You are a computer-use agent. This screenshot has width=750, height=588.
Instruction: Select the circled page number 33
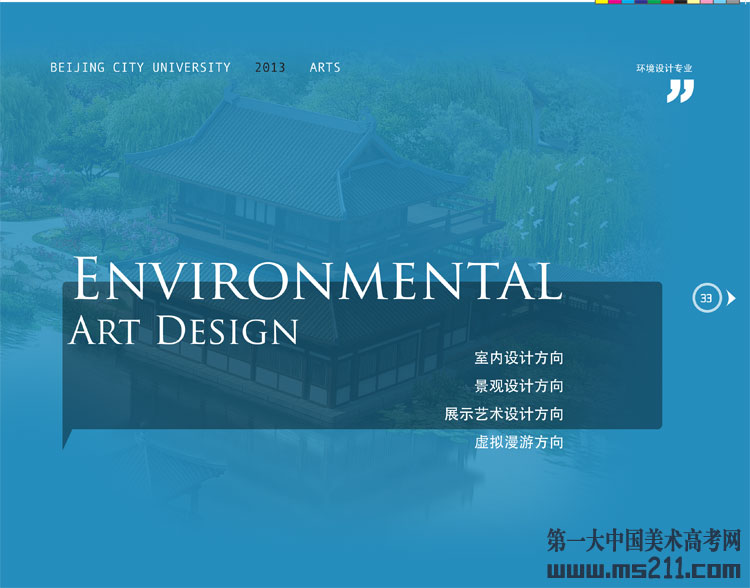pyautogui.click(x=706, y=298)
